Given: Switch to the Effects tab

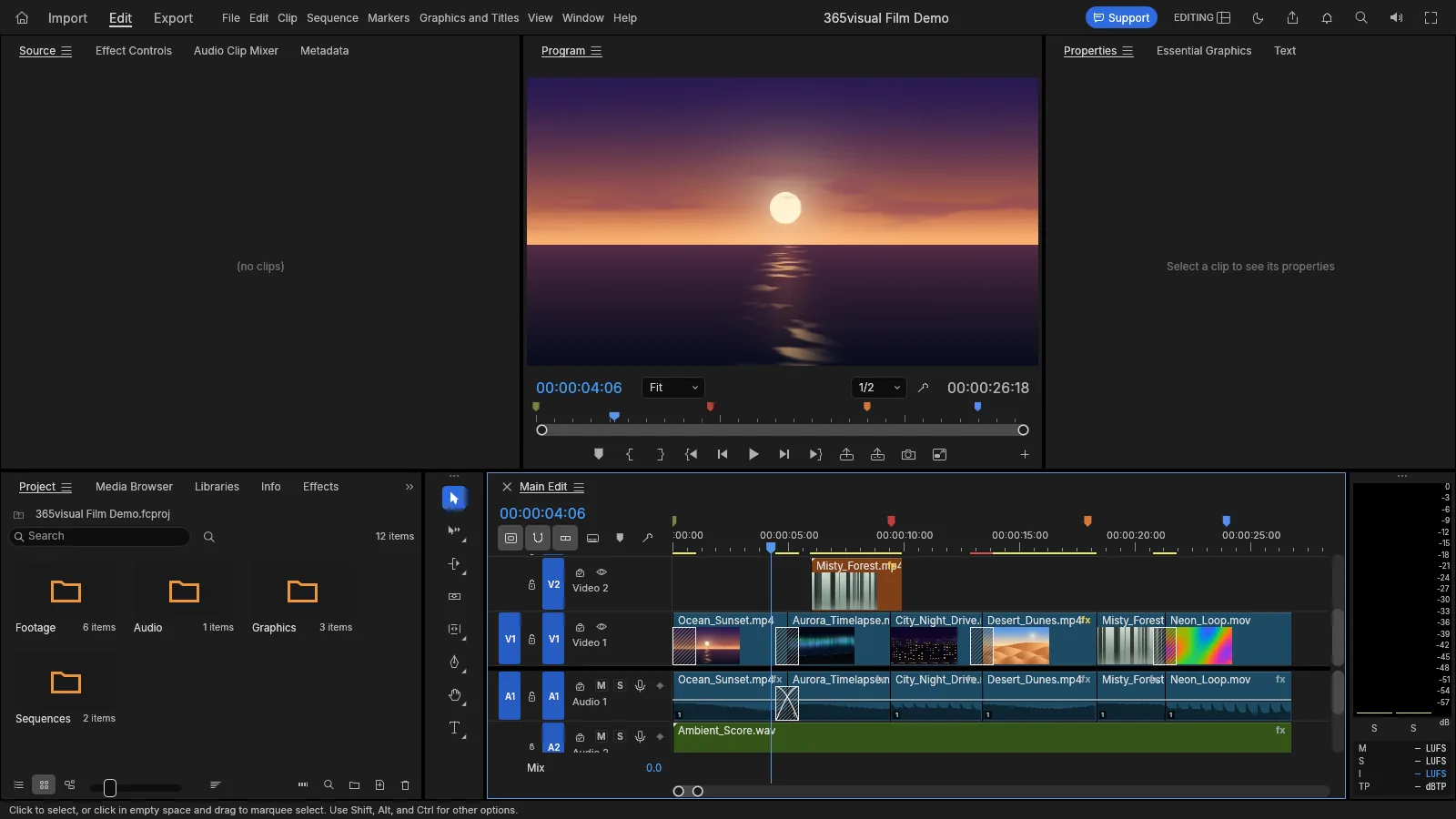Looking at the screenshot, I should 320,487.
